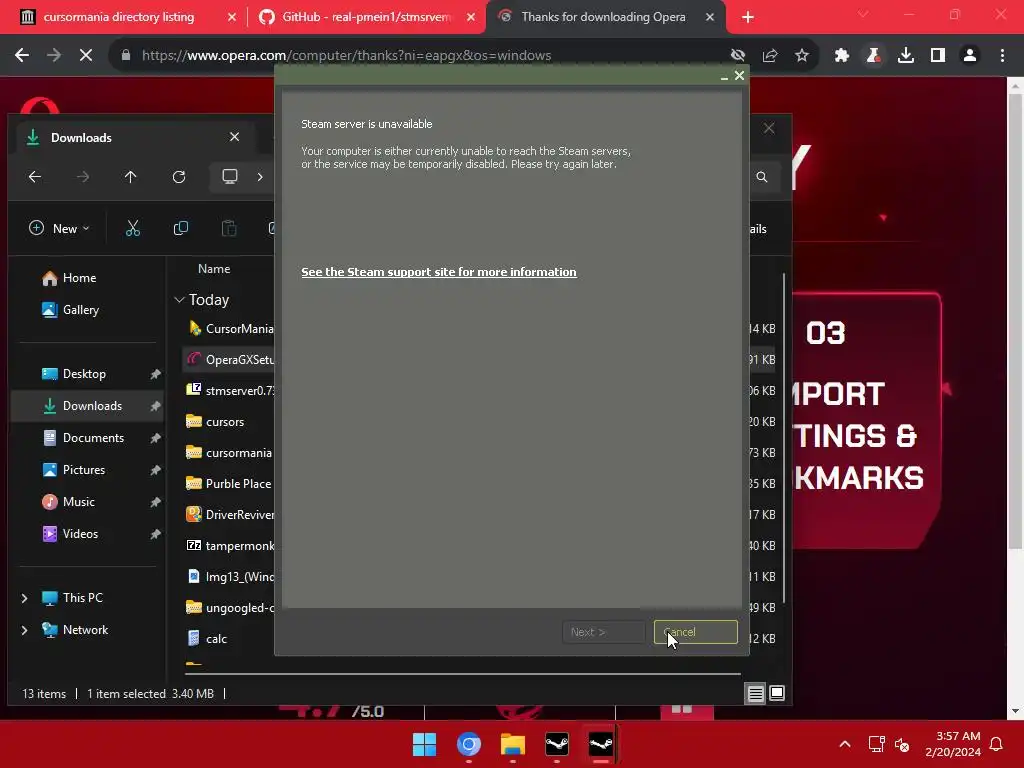Screen dimensions: 1024x768
Task: Expand Network tree node
Action: click(24, 630)
